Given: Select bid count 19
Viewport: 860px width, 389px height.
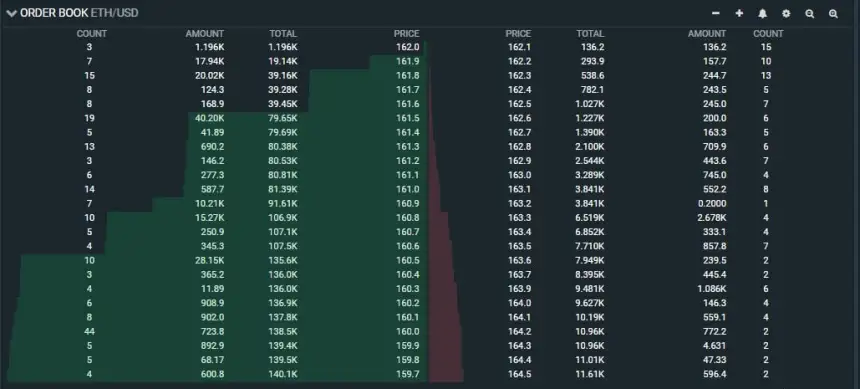Looking at the screenshot, I should pos(89,118).
